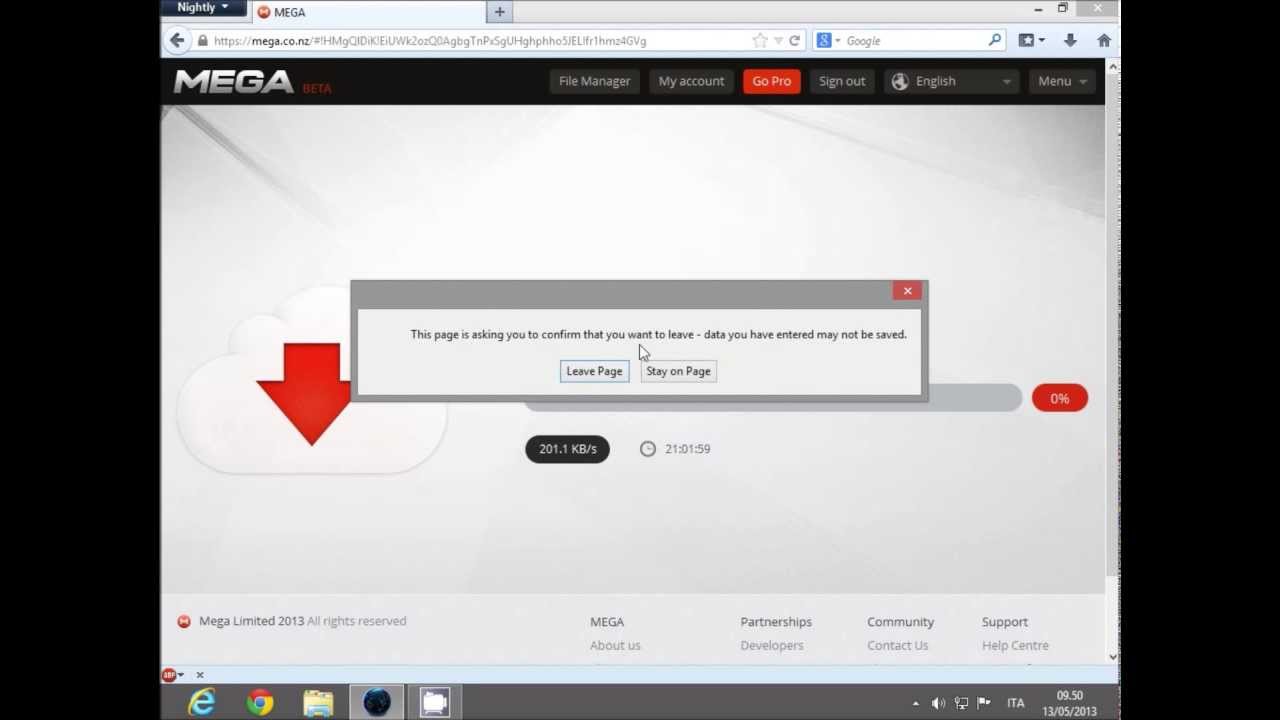Click the padlock site identity icon

click(x=203, y=41)
